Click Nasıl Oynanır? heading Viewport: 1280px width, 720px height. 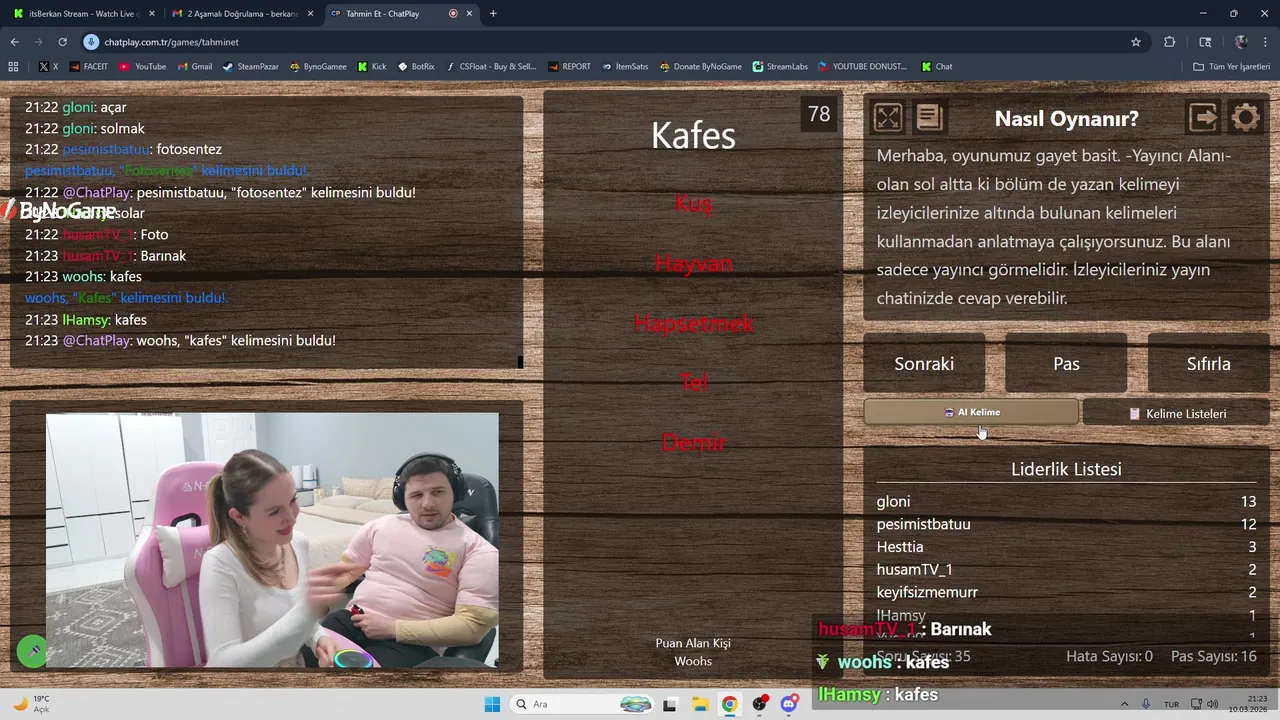click(1066, 118)
